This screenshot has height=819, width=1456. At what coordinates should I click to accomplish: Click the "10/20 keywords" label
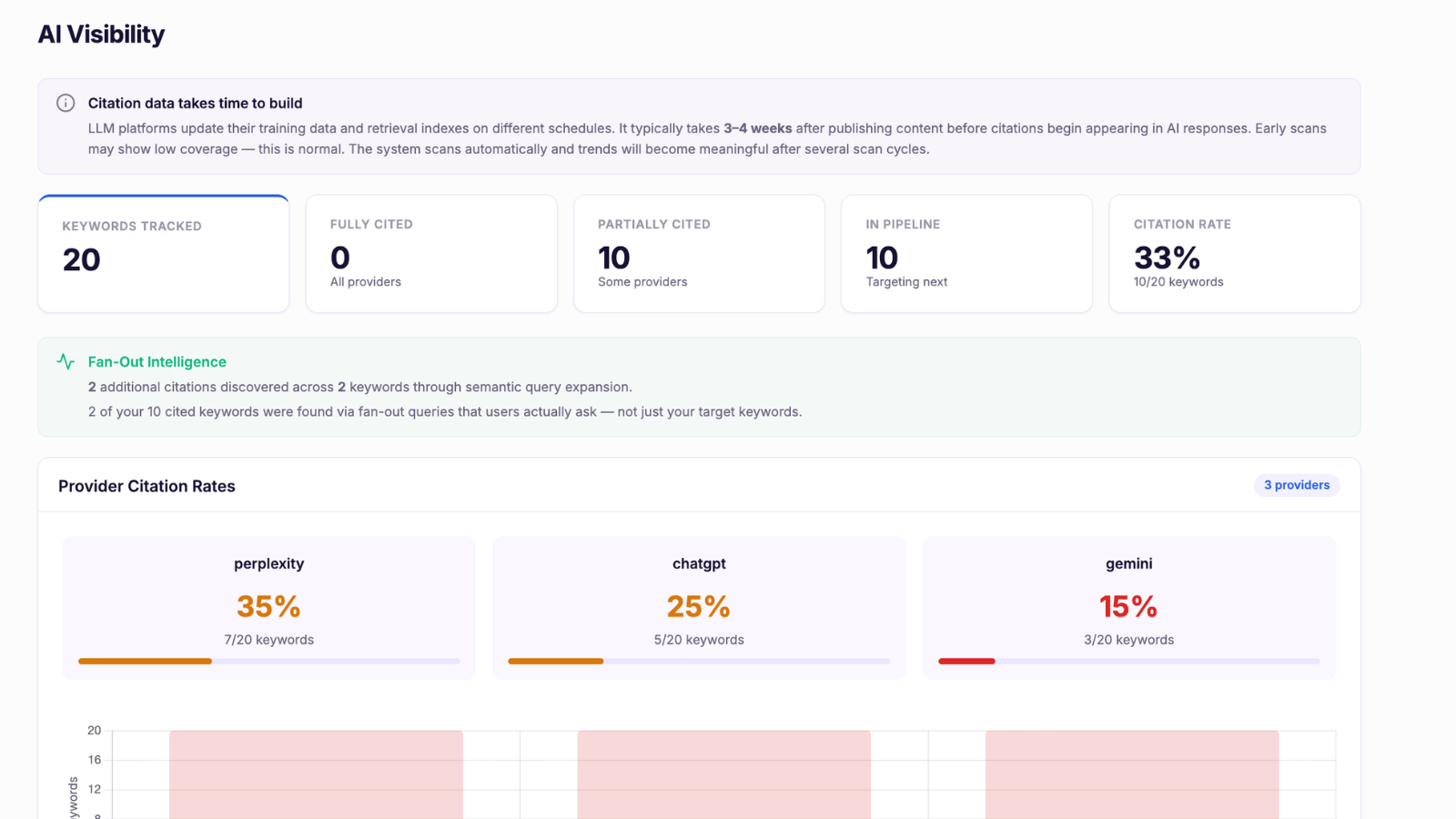coord(1178,282)
